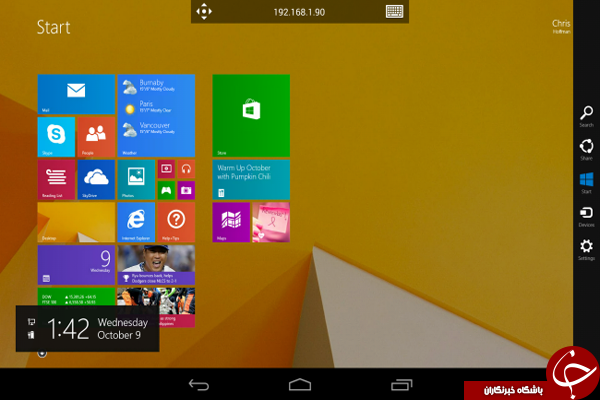Launch Internet Explorer tile
Screen dimensions: 600x400
click(136, 222)
